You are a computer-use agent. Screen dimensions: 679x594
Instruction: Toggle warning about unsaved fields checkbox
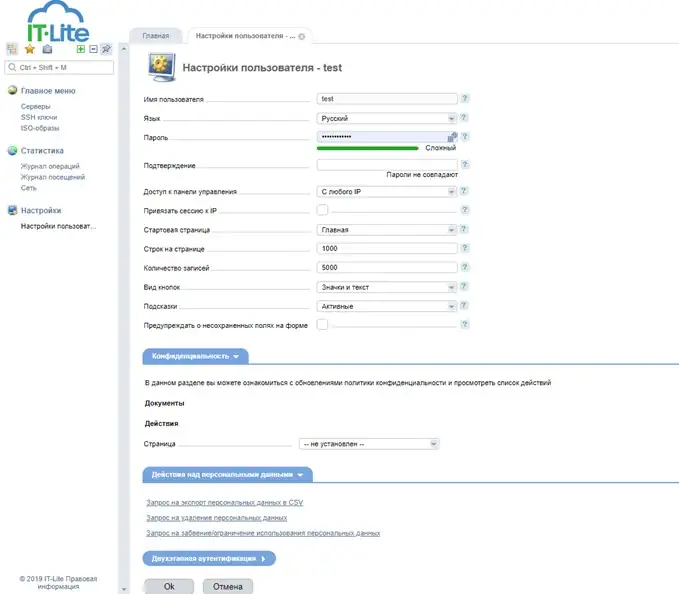coord(323,324)
